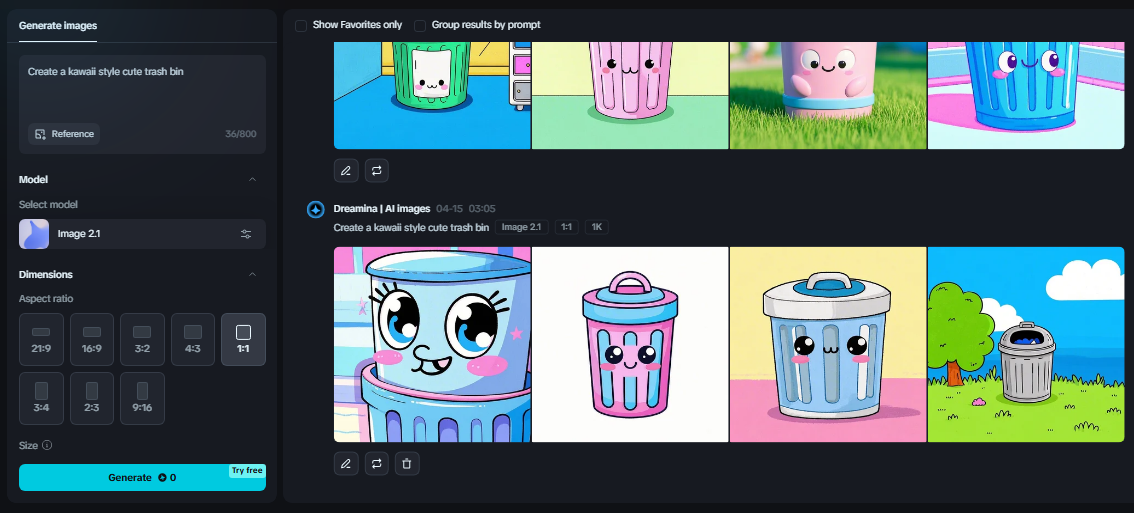Click the Generate button
This screenshot has height=513, width=1134.
pos(142,478)
